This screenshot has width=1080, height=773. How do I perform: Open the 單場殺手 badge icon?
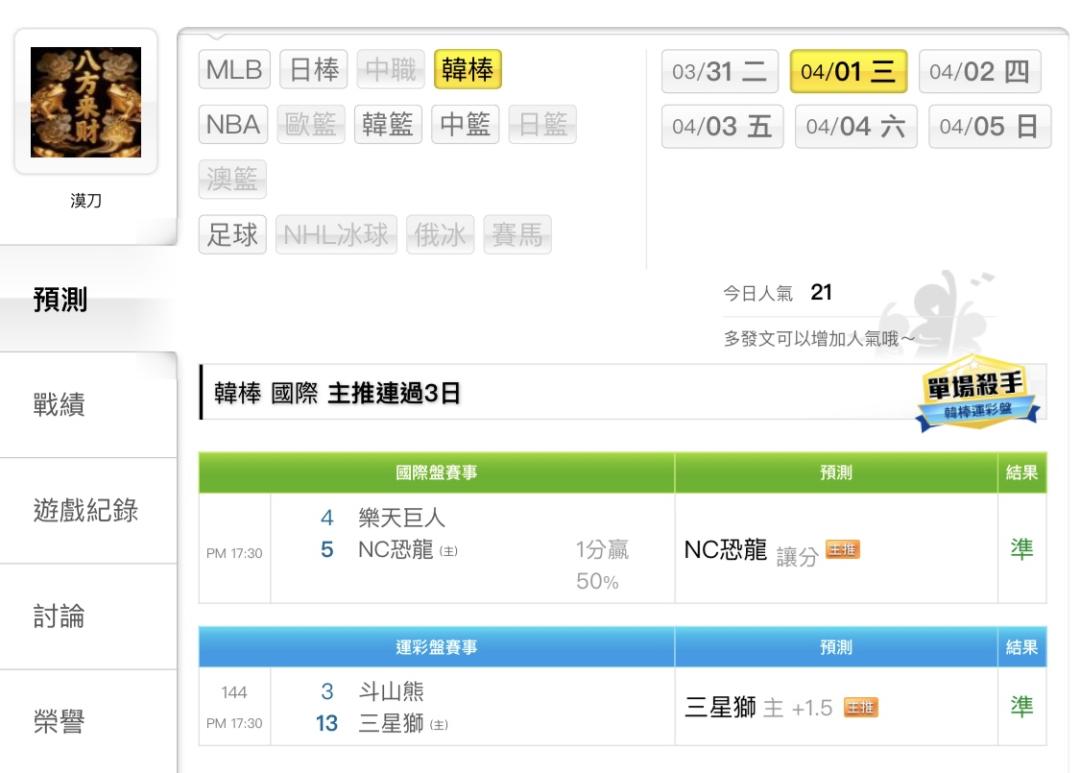point(977,394)
